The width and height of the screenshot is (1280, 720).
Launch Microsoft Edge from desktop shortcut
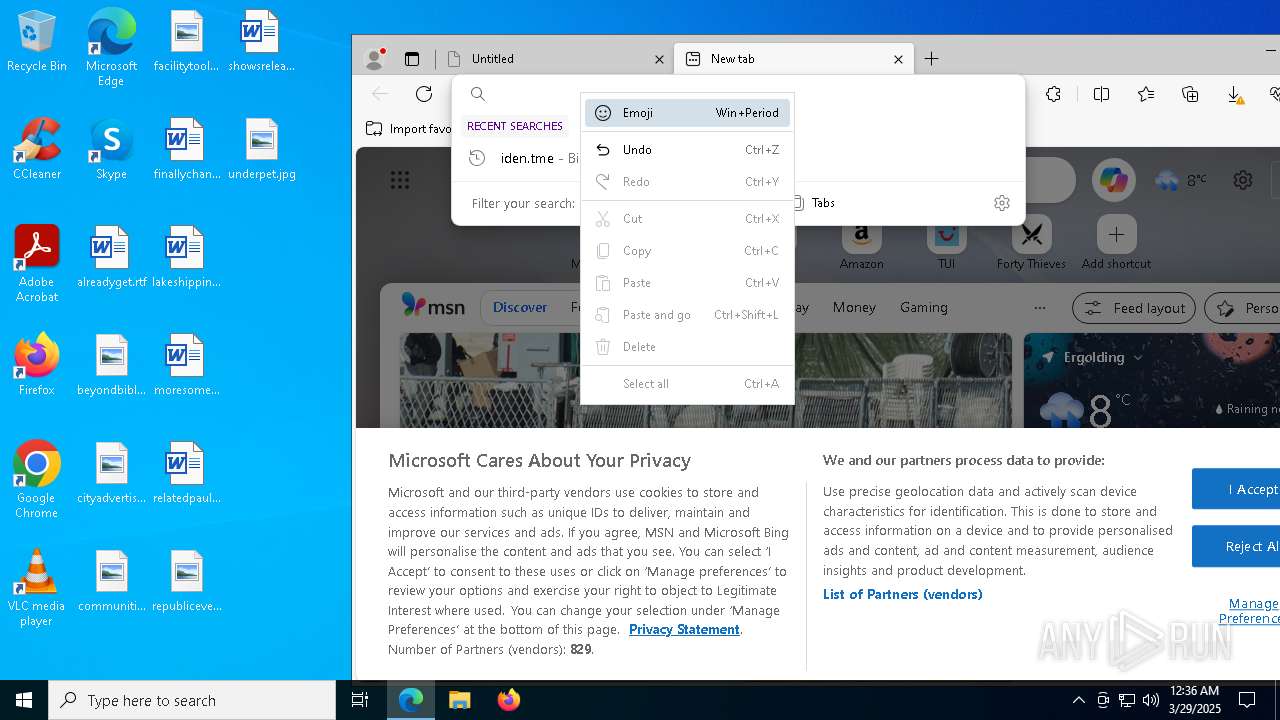111,48
